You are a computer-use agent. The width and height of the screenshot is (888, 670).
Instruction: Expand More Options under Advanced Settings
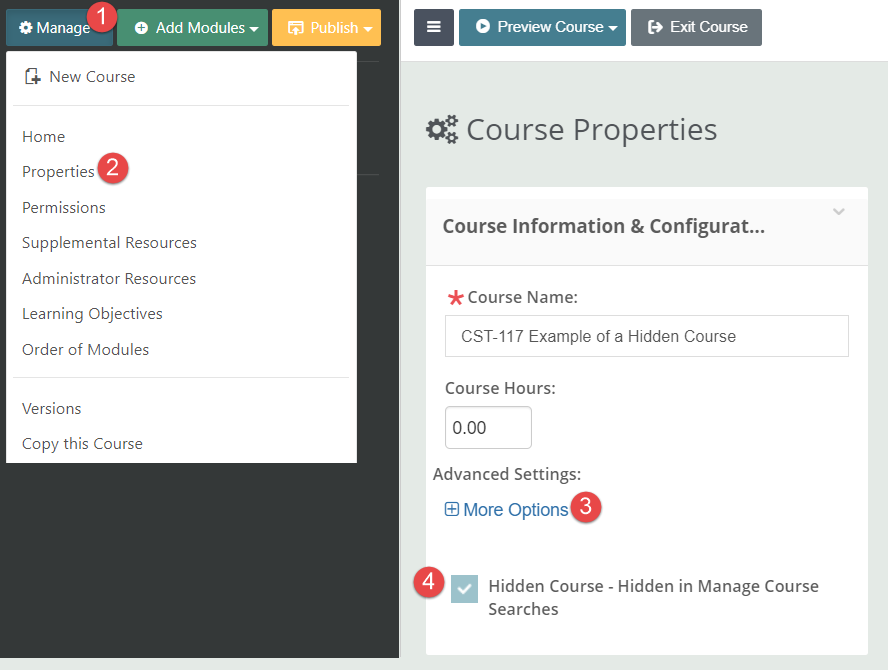[x=514, y=509]
